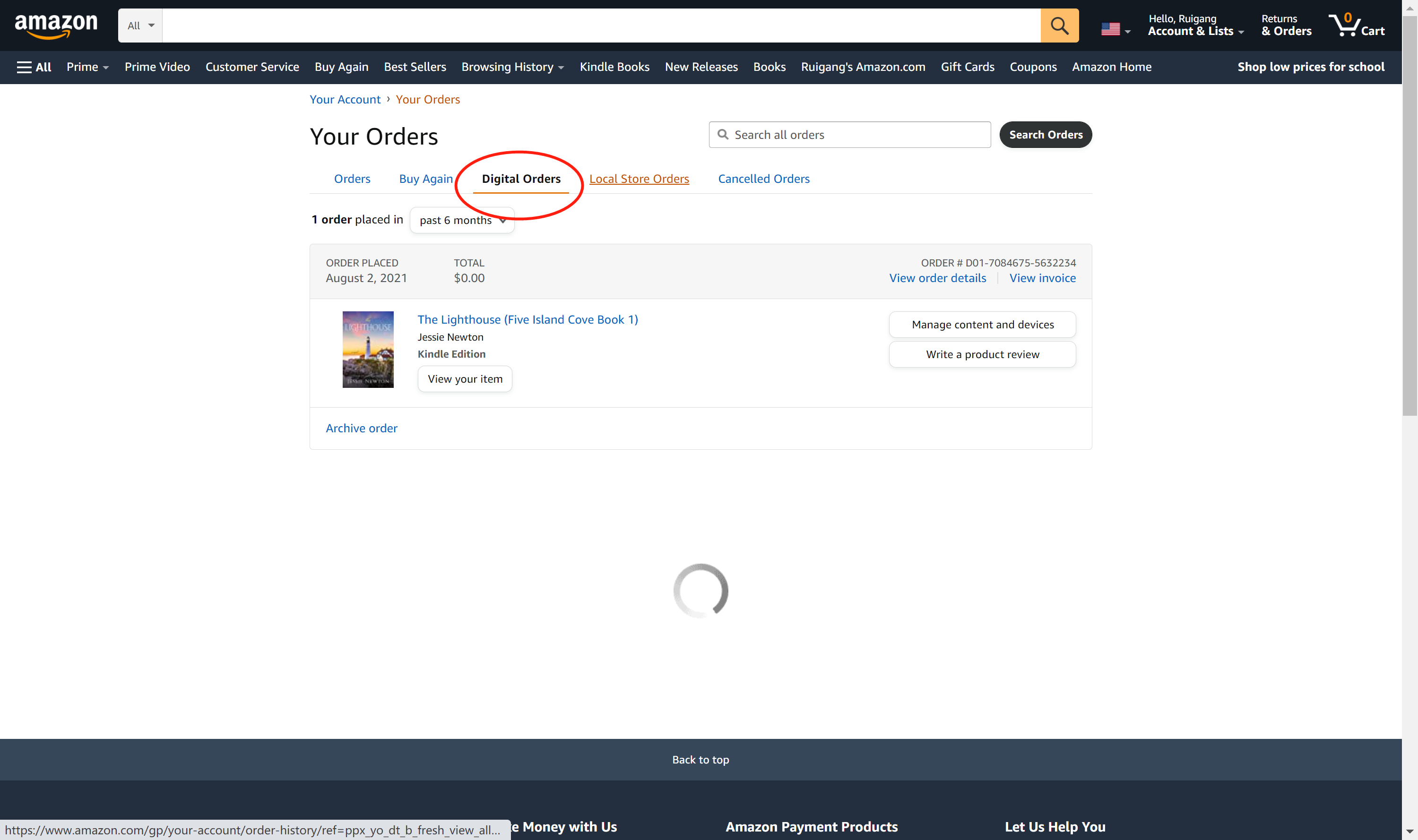This screenshot has height=840, width=1418.
Task: Click the Your Account breadcrumb link
Action: 345,100
